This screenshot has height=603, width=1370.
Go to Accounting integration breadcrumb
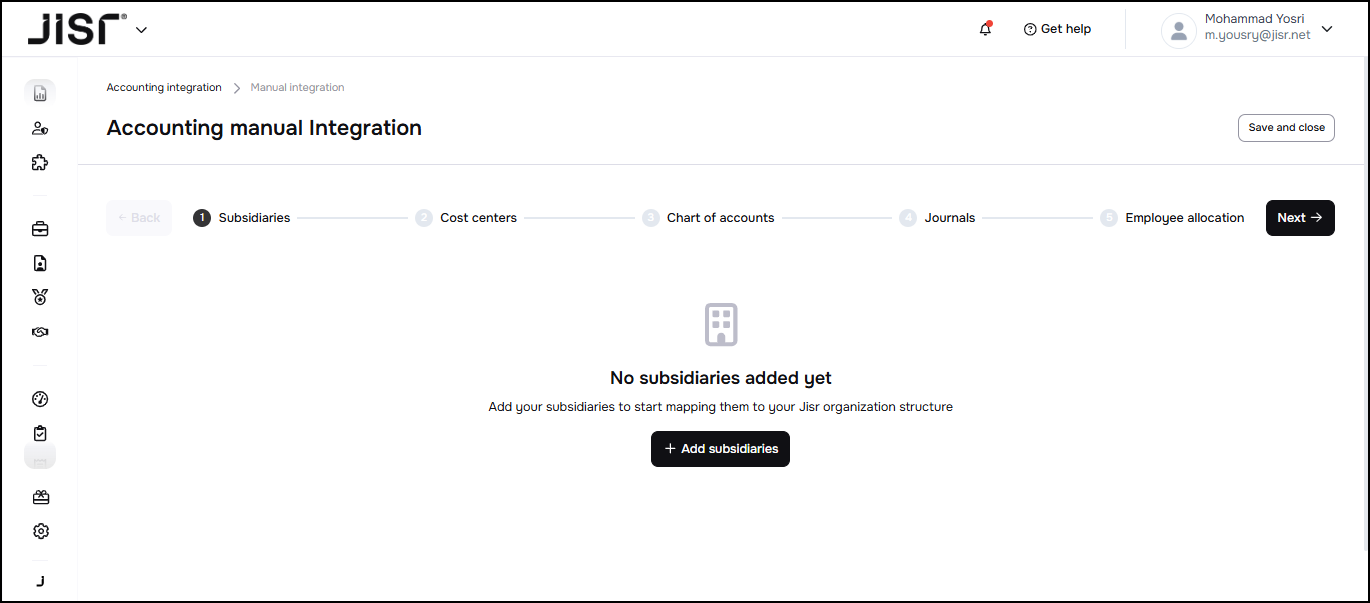click(x=164, y=88)
